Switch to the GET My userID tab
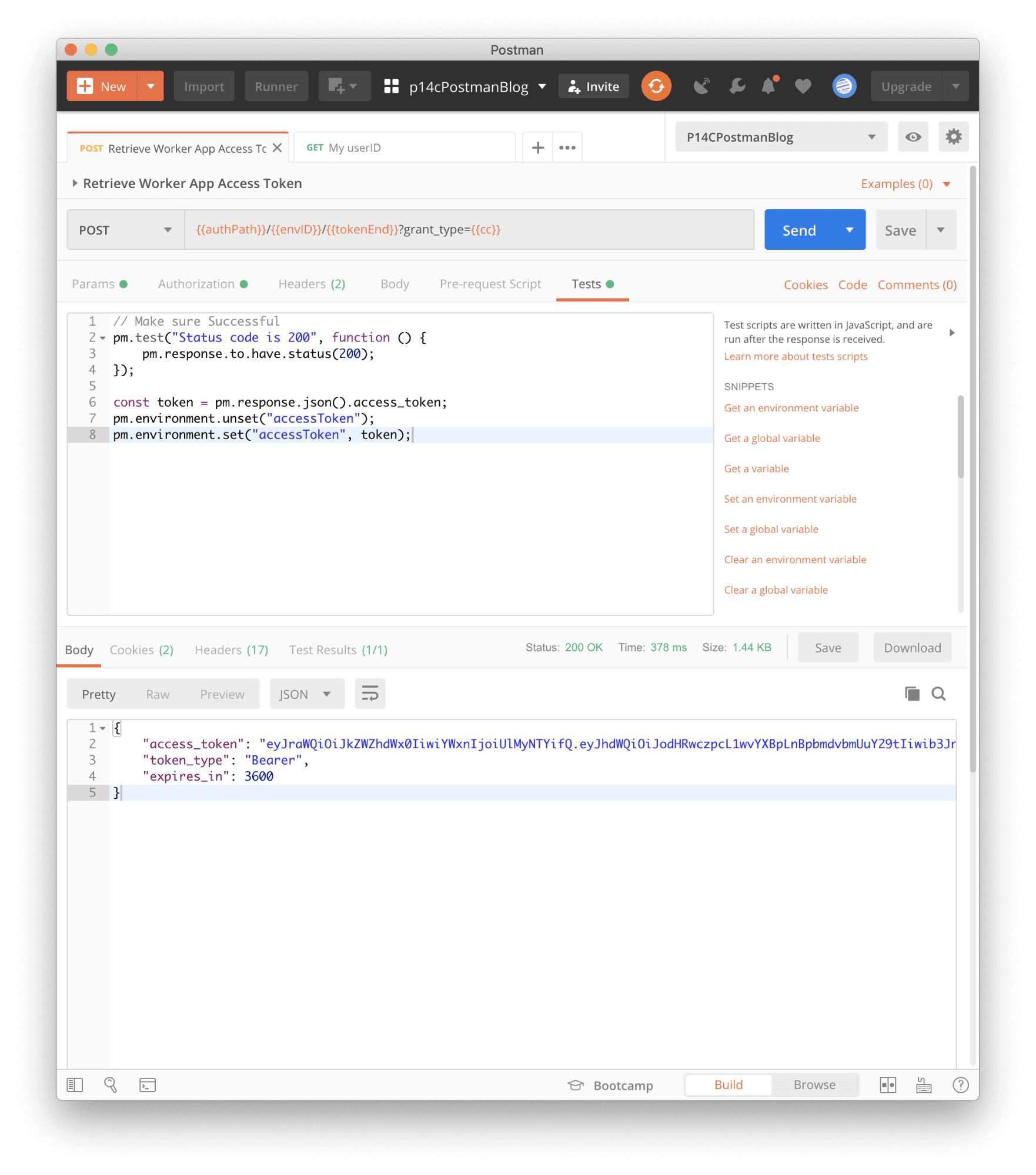The width and height of the screenshot is (1036, 1175). tap(405, 148)
